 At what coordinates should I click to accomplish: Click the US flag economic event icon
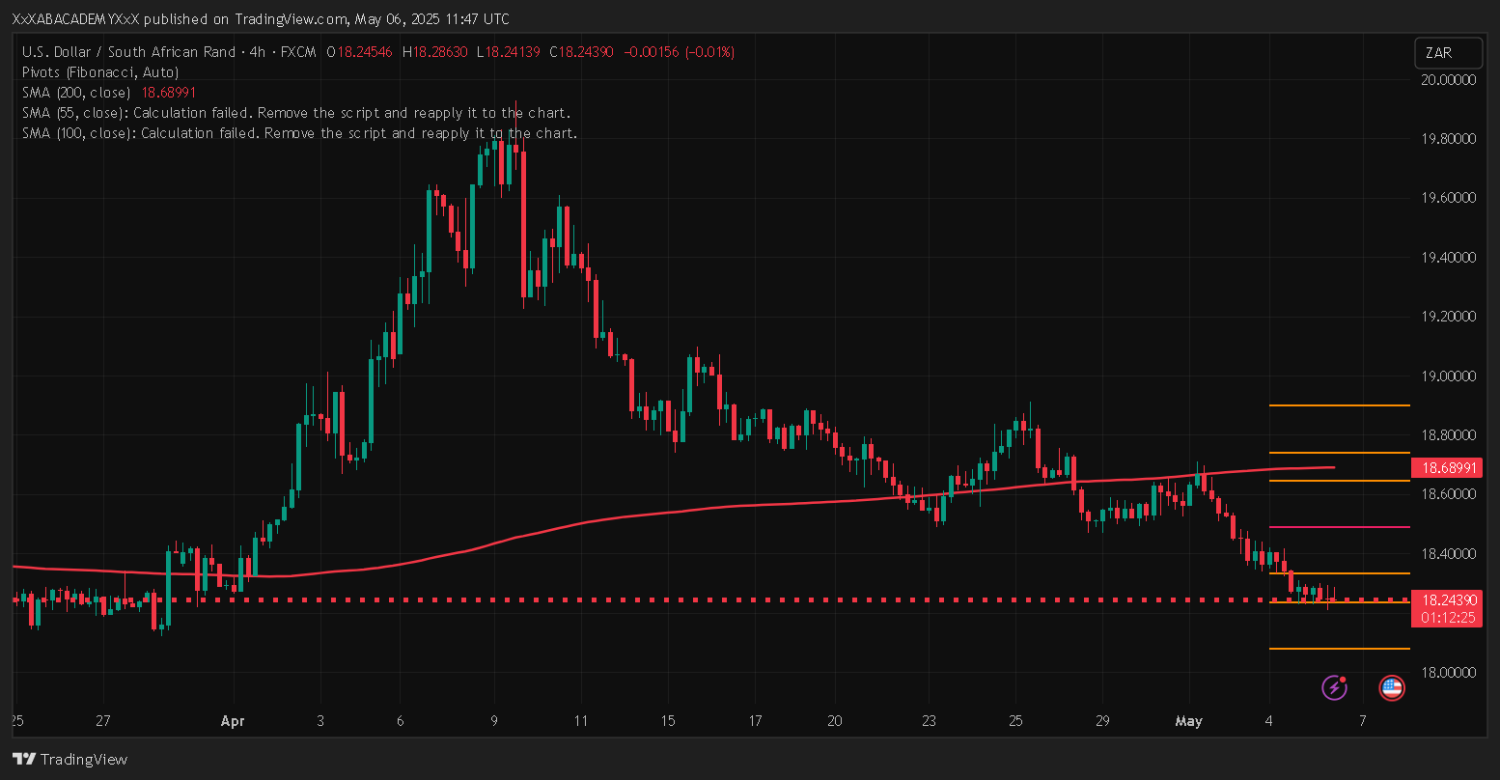[x=1391, y=687]
